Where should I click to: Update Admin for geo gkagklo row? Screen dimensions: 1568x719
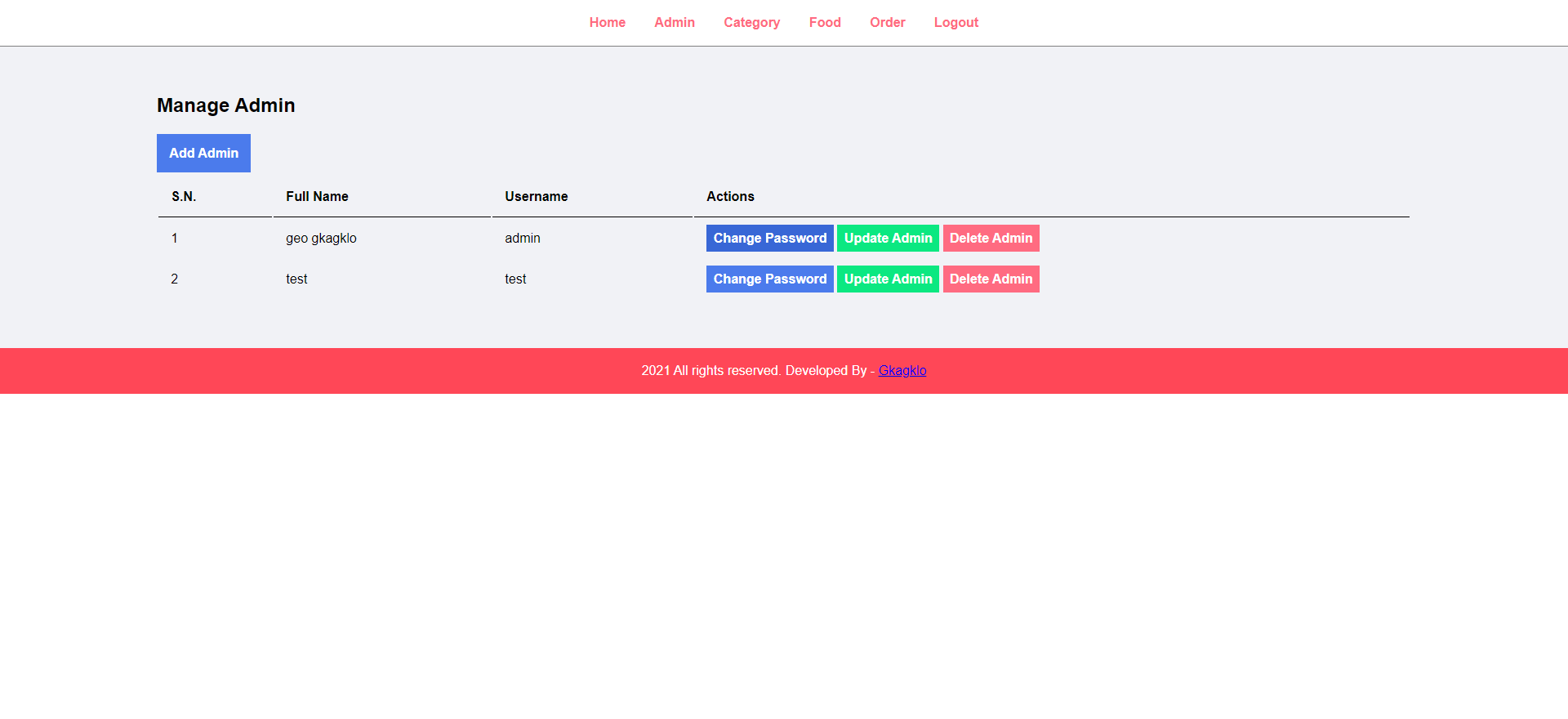click(888, 238)
